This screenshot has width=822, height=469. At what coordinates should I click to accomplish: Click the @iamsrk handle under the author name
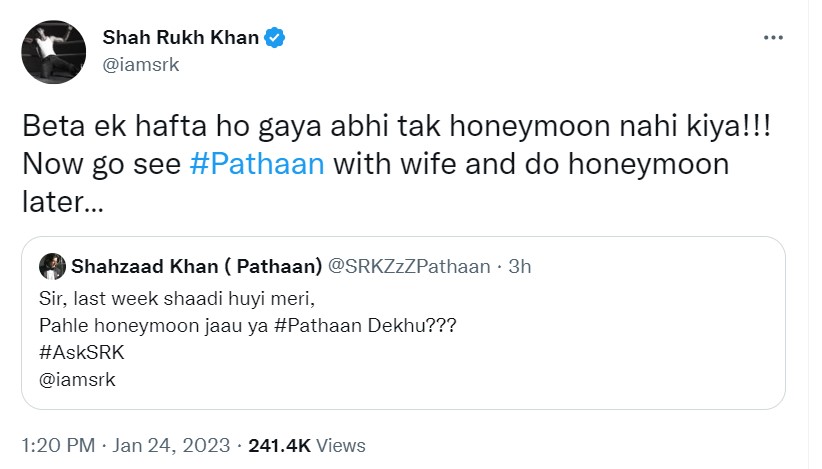(141, 64)
